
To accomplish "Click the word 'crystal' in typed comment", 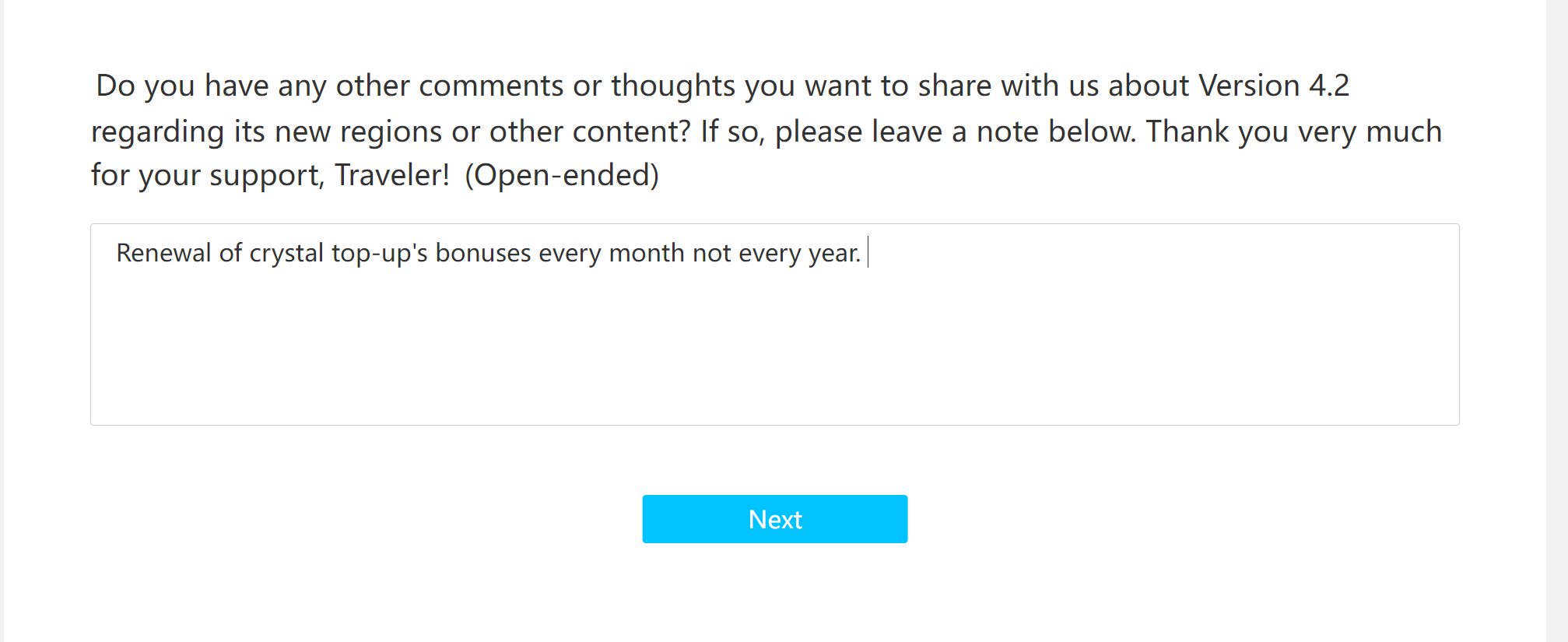I will click(286, 253).
